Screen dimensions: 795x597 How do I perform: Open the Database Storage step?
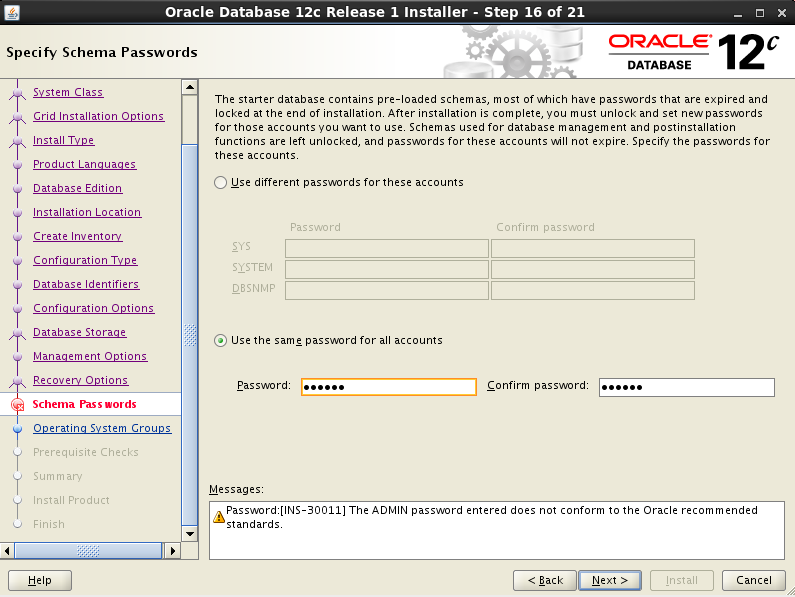coord(80,332)
